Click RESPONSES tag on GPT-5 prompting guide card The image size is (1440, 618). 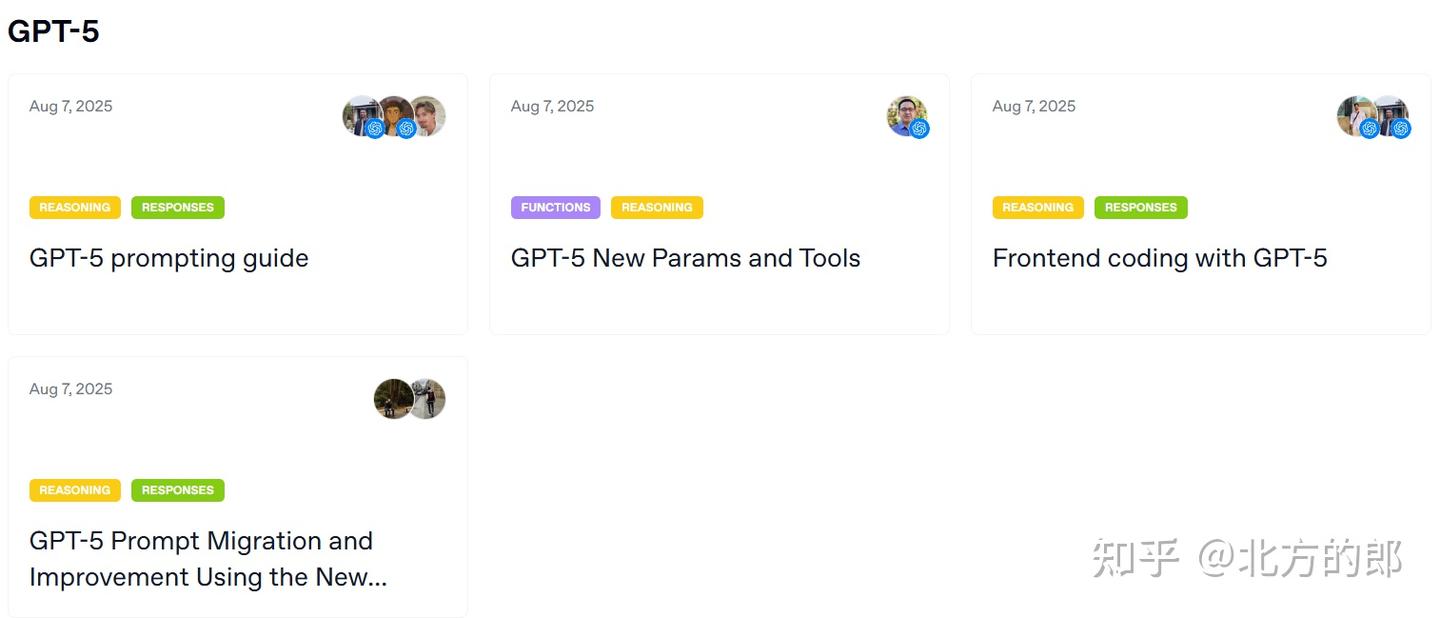(178, 207)
